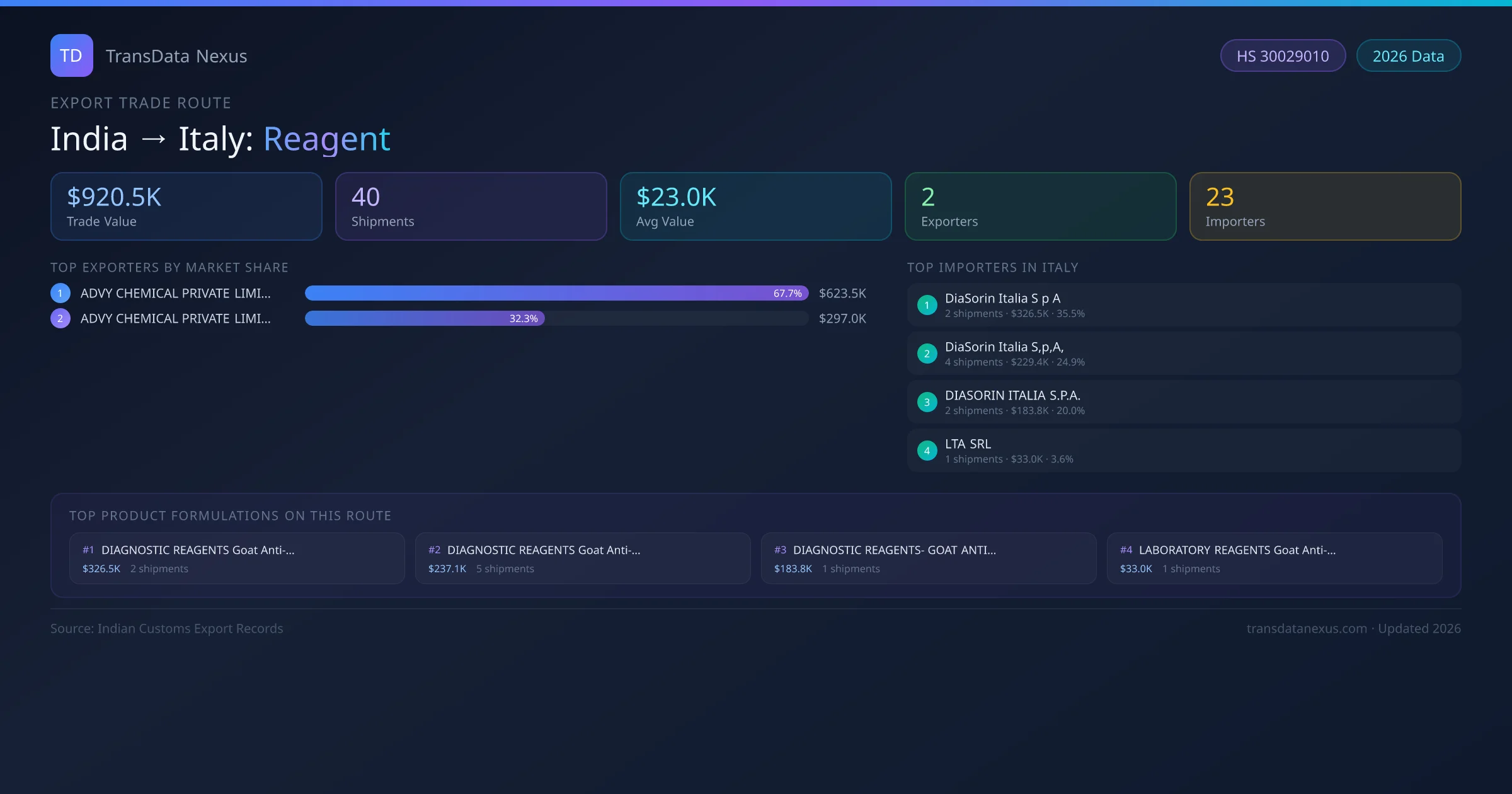Open the LTA SRL importer row

[1183, 451]
